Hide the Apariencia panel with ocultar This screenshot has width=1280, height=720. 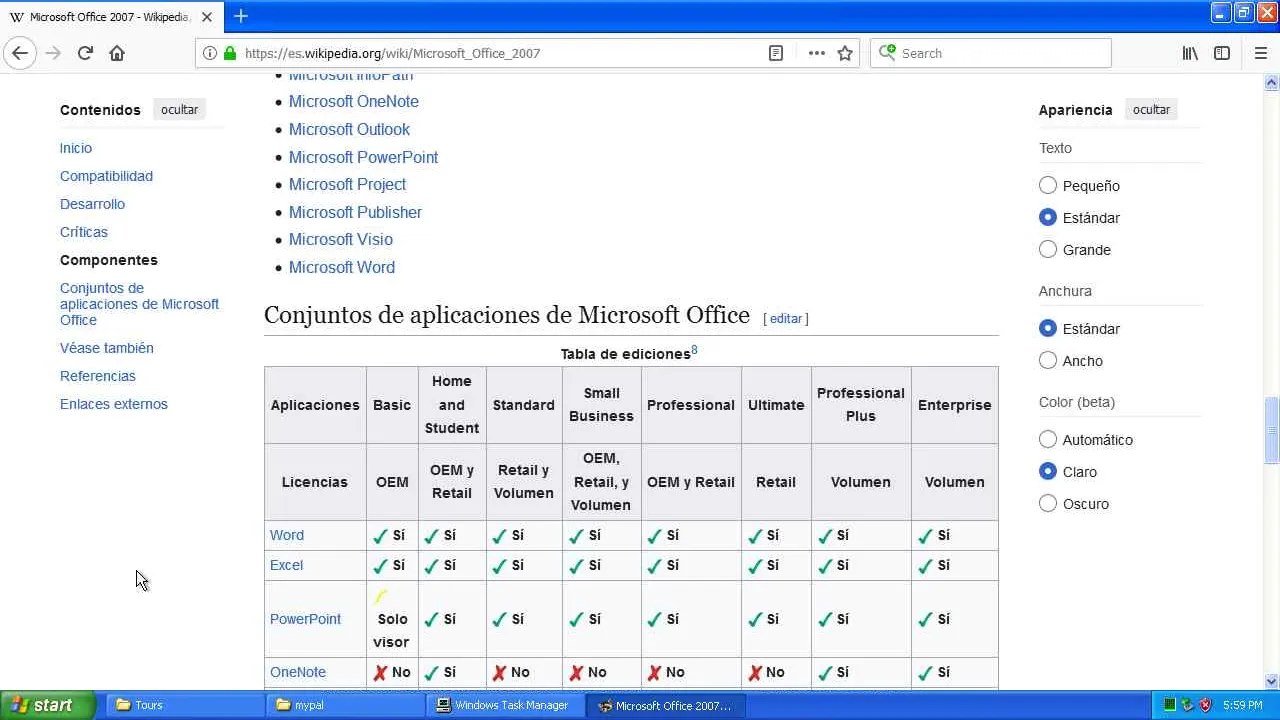[1151, 110]
